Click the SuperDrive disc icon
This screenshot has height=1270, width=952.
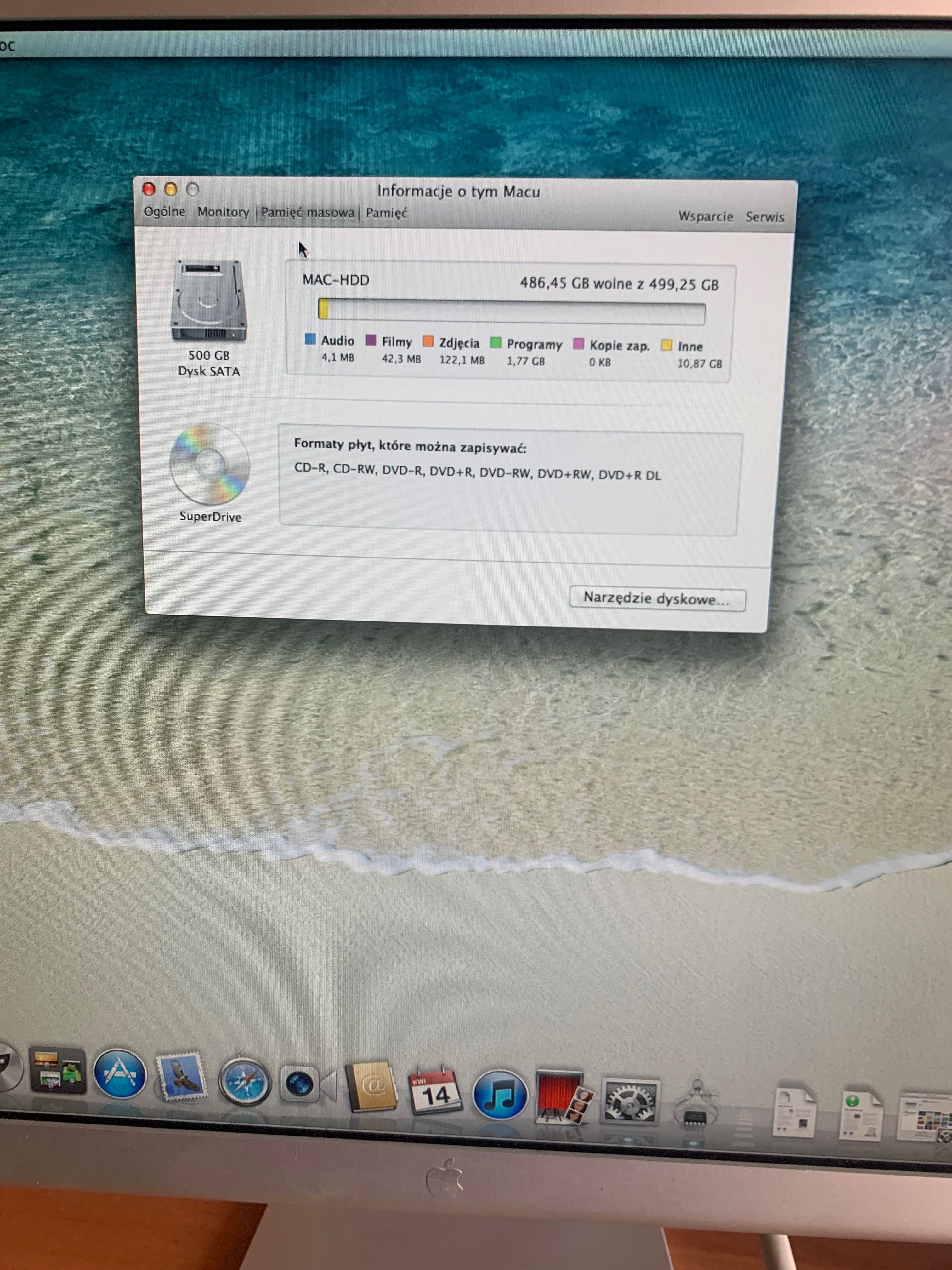point(209,464)
